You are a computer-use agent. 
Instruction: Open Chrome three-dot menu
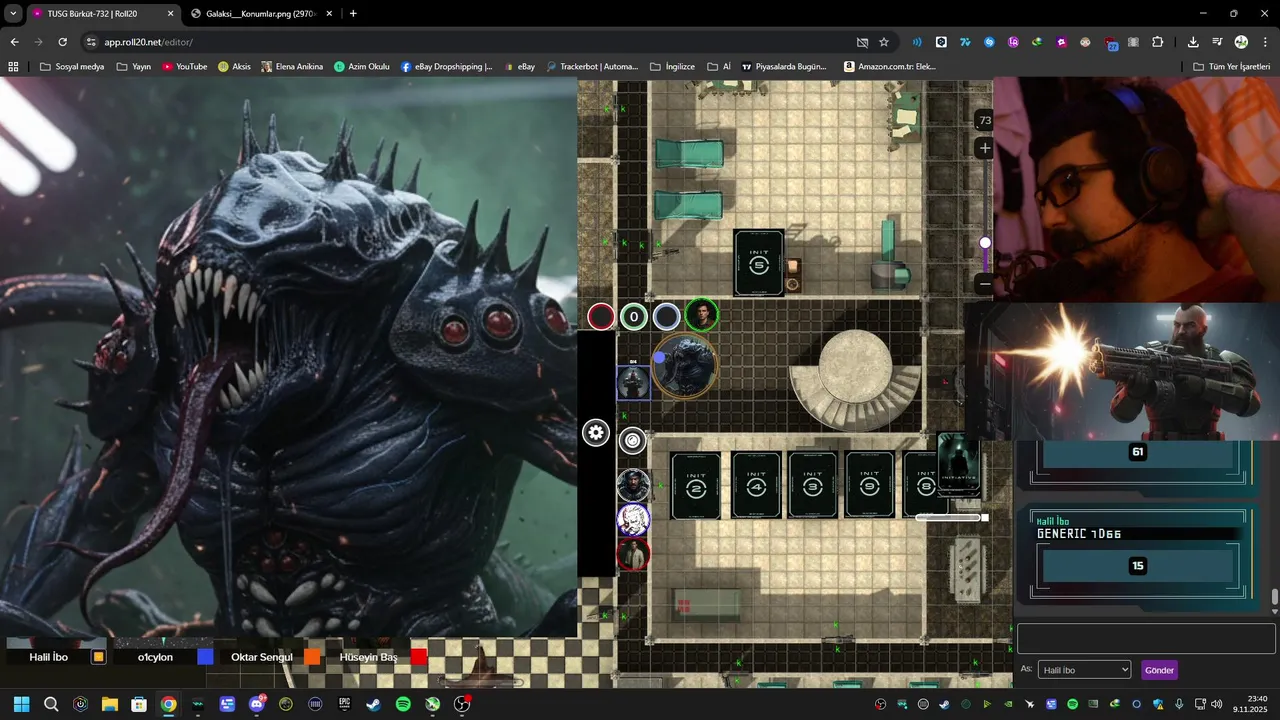click(x=1265, y=42)
